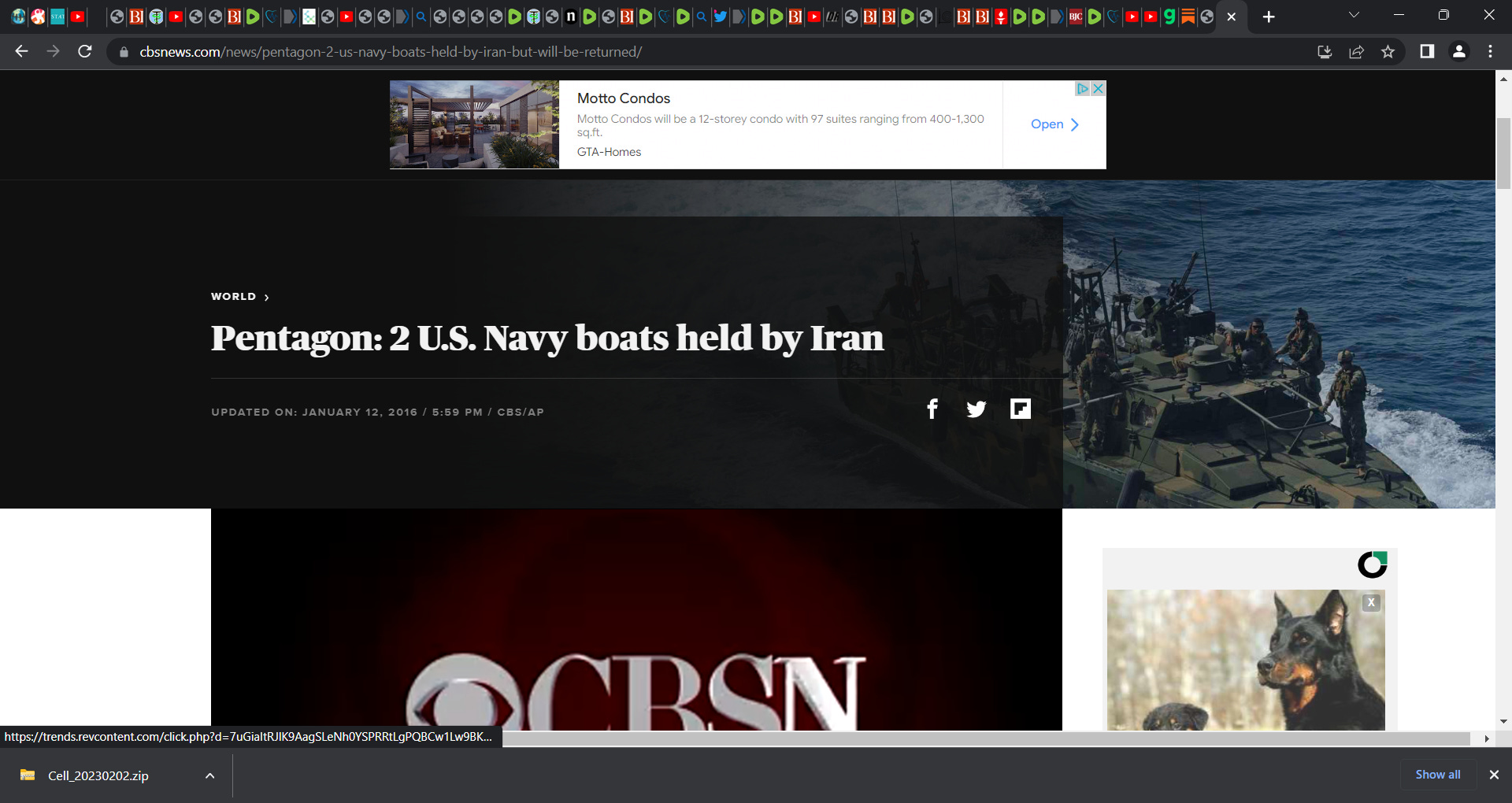This screenshot has width=1512, height=803.
Task: Bookmark this page with the star icon
Action: click(1388, 52)
